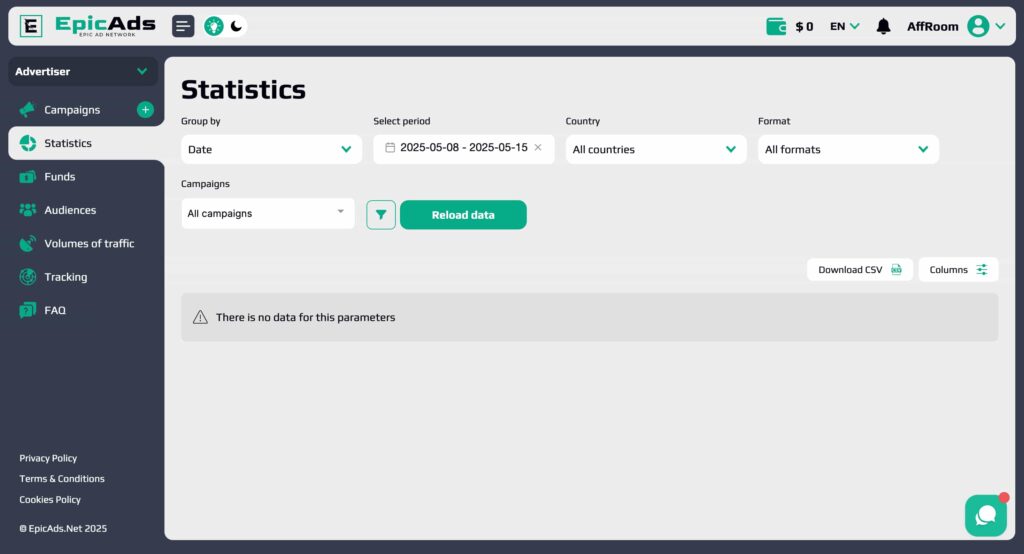This screenshot has height=554, width=1024.
Task: Click the Reload data button
Action: [x=463, y=215]
